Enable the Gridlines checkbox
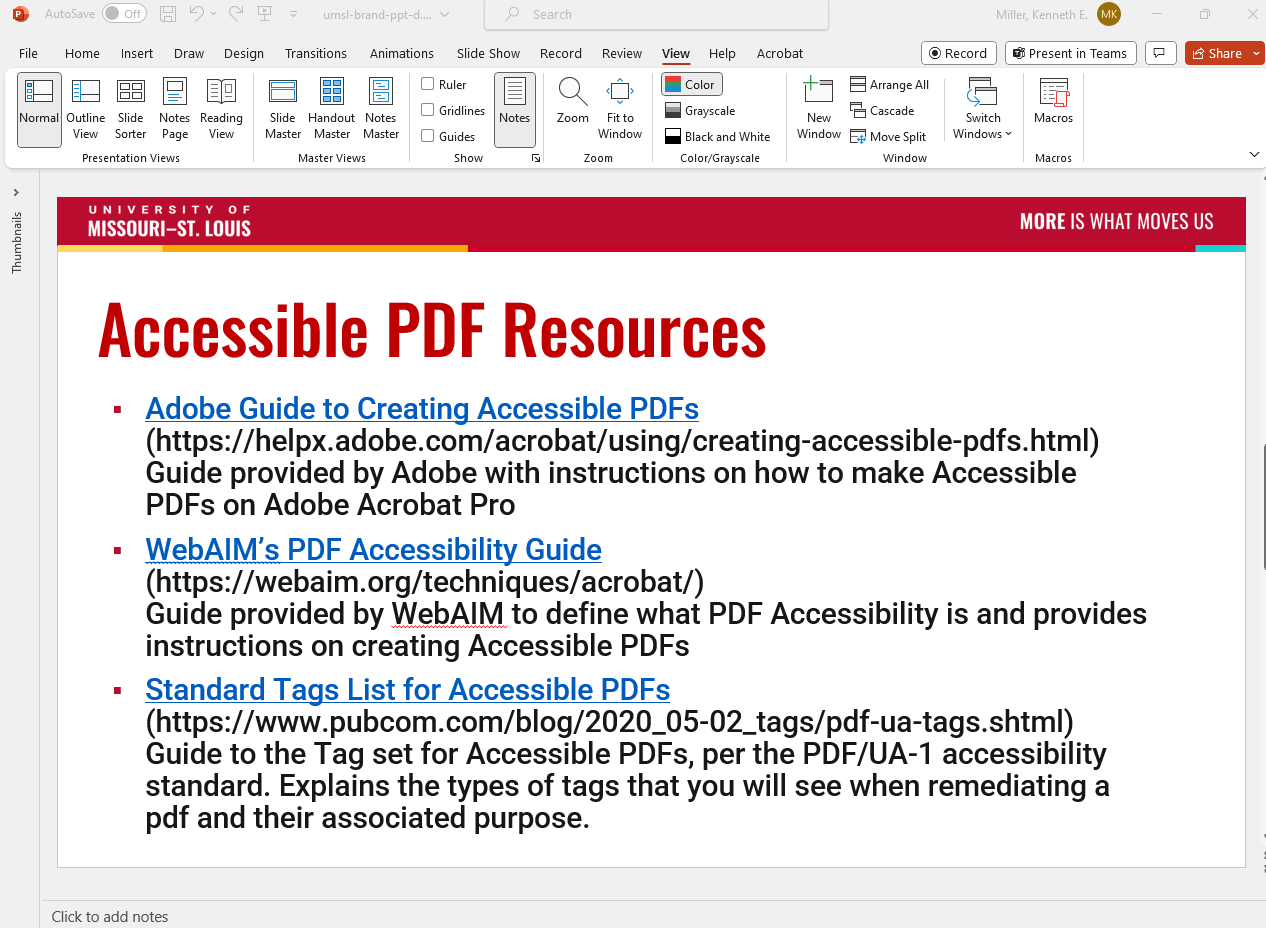 428,110
